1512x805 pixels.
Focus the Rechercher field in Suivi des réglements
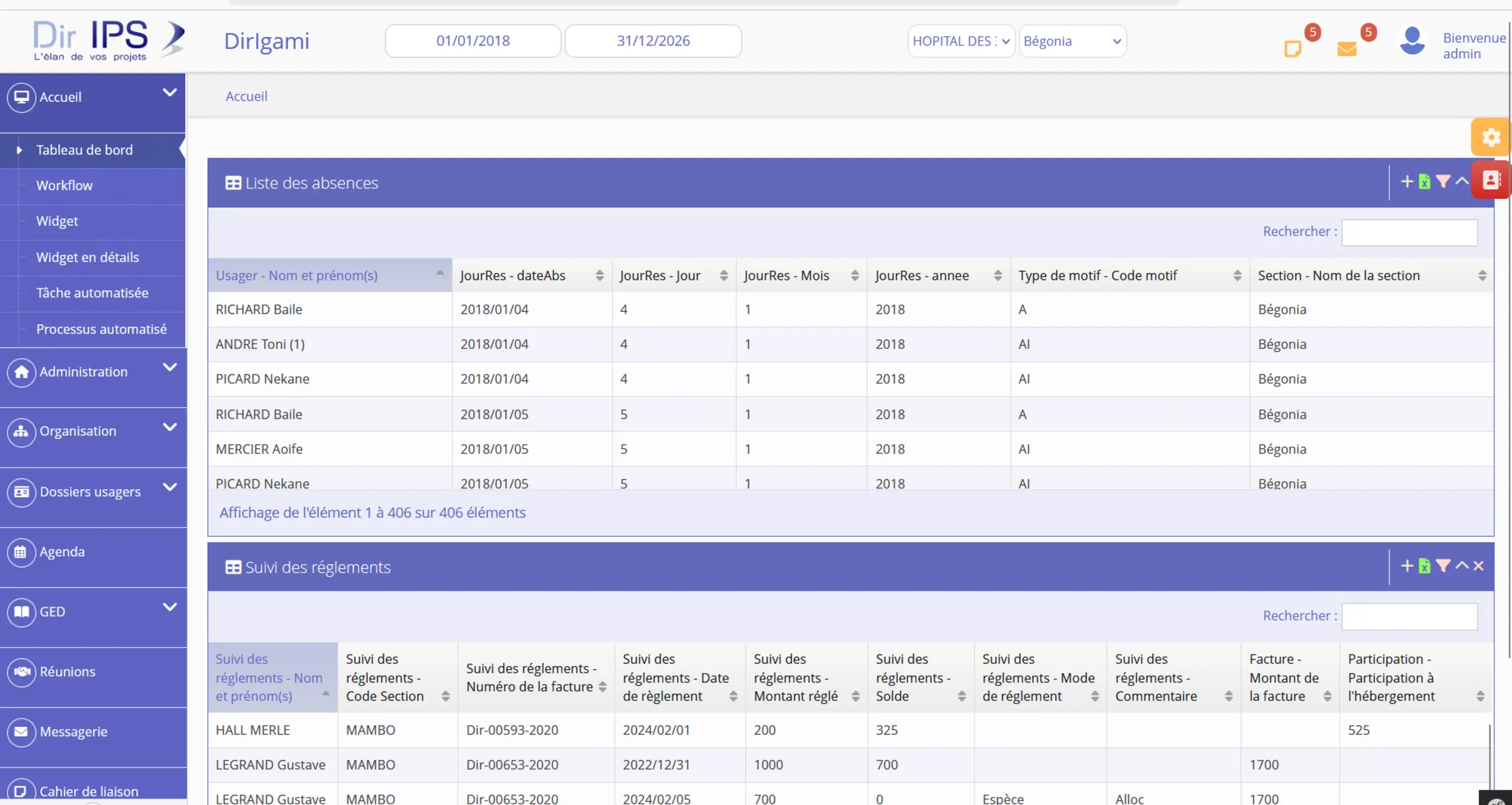pos(1409,617)
